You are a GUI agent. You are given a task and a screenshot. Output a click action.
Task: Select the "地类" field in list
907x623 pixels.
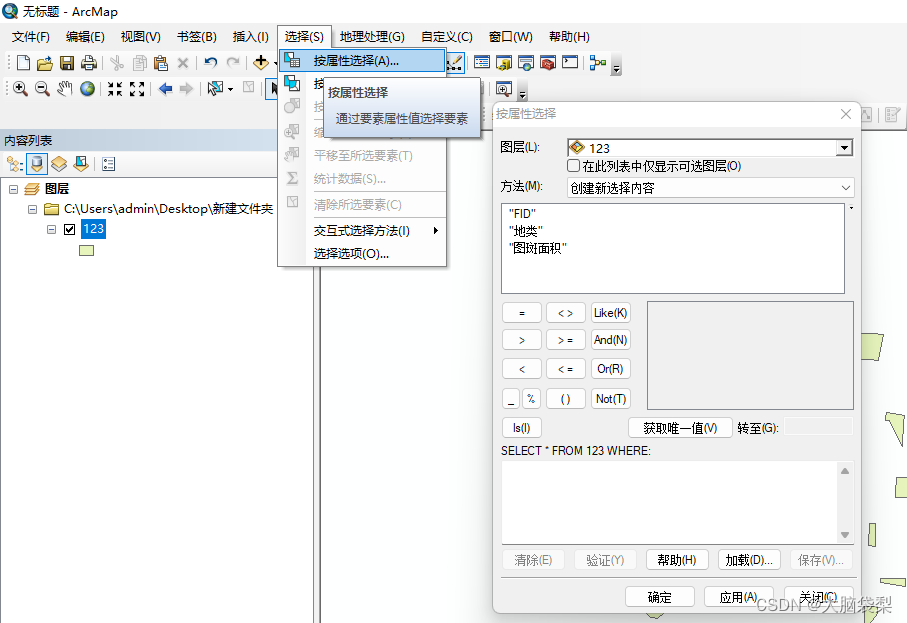[526, 231]
